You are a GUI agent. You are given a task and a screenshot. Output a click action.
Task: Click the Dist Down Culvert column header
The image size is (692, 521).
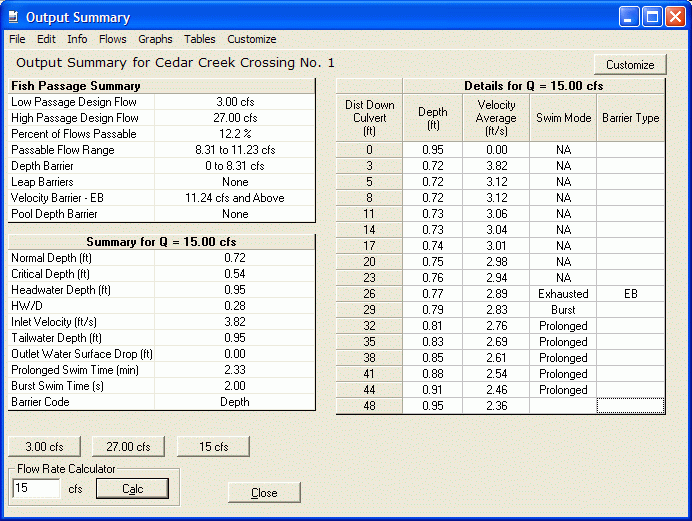[369, 118]
